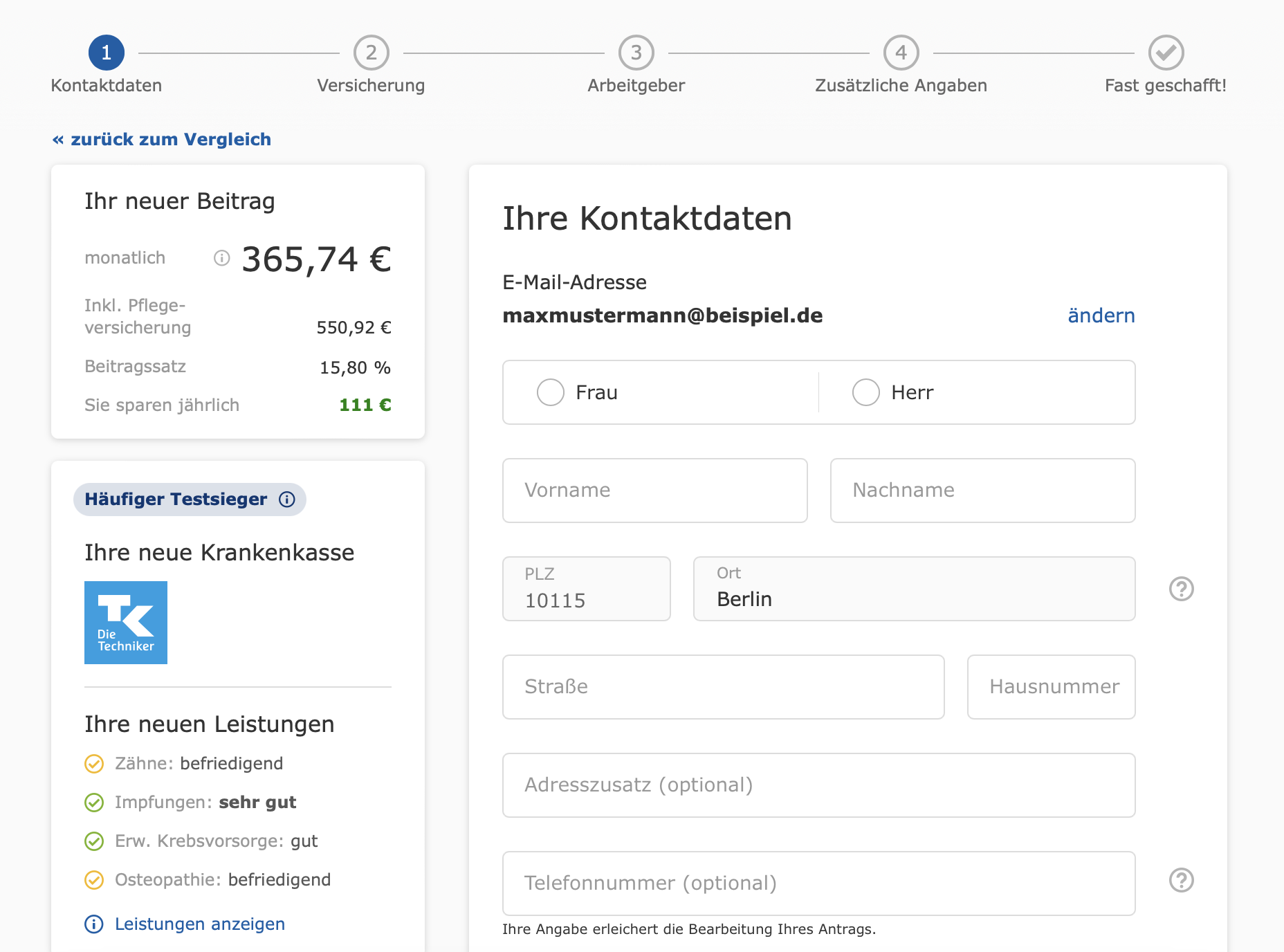Click ändern to change the email address

coord(1101,315)
